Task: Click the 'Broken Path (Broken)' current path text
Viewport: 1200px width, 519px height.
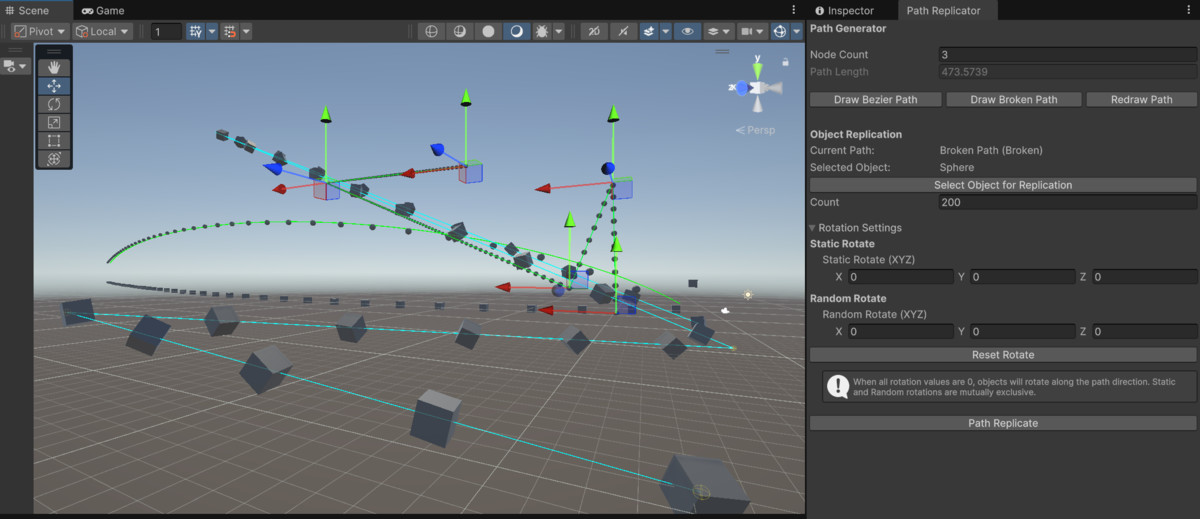Action: 991,150
